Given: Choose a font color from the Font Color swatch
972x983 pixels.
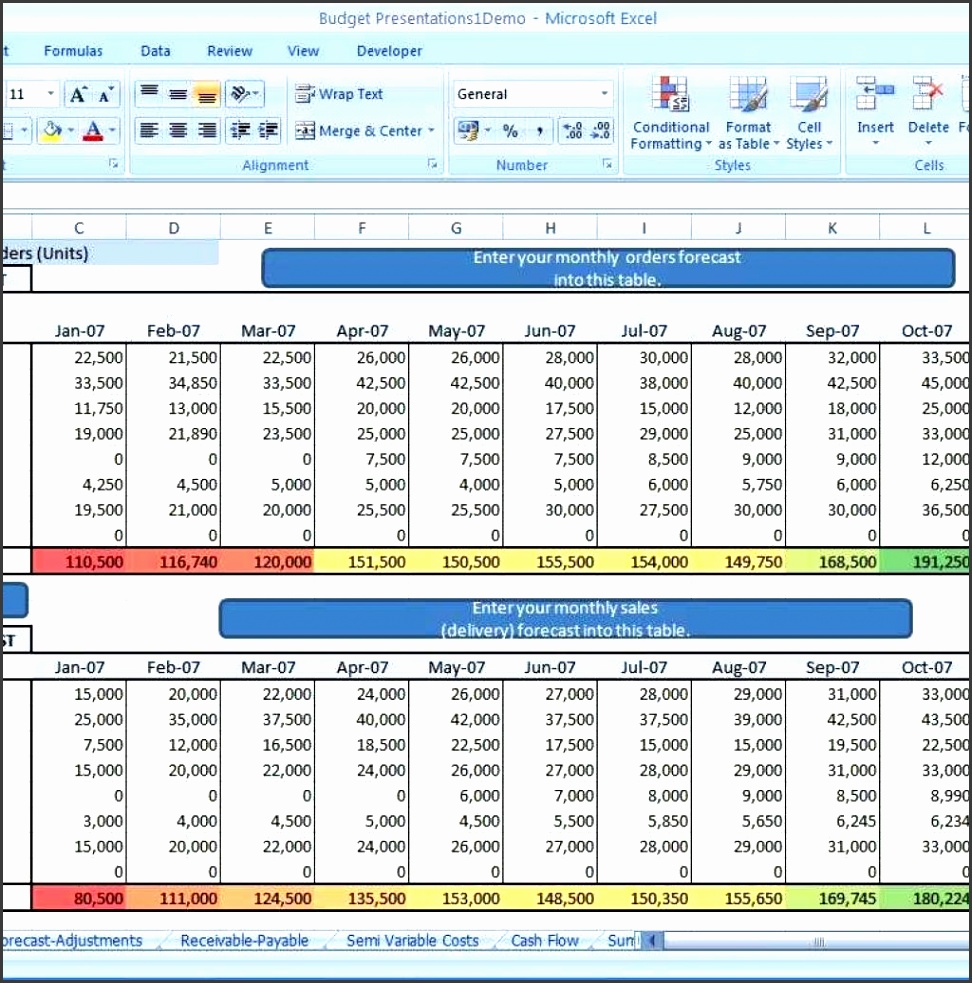Looking at the screenshot, I should (93, 130).
